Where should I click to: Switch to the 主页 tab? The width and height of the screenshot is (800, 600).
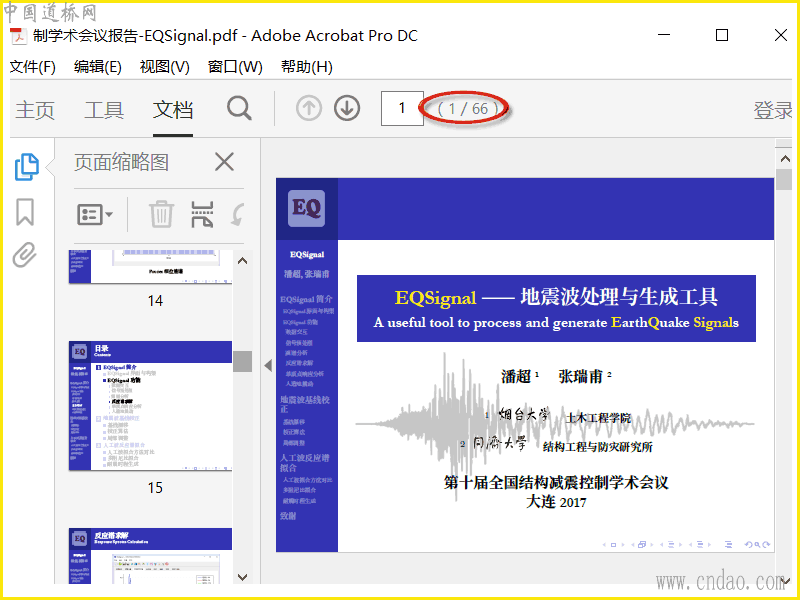coord(35,110)
